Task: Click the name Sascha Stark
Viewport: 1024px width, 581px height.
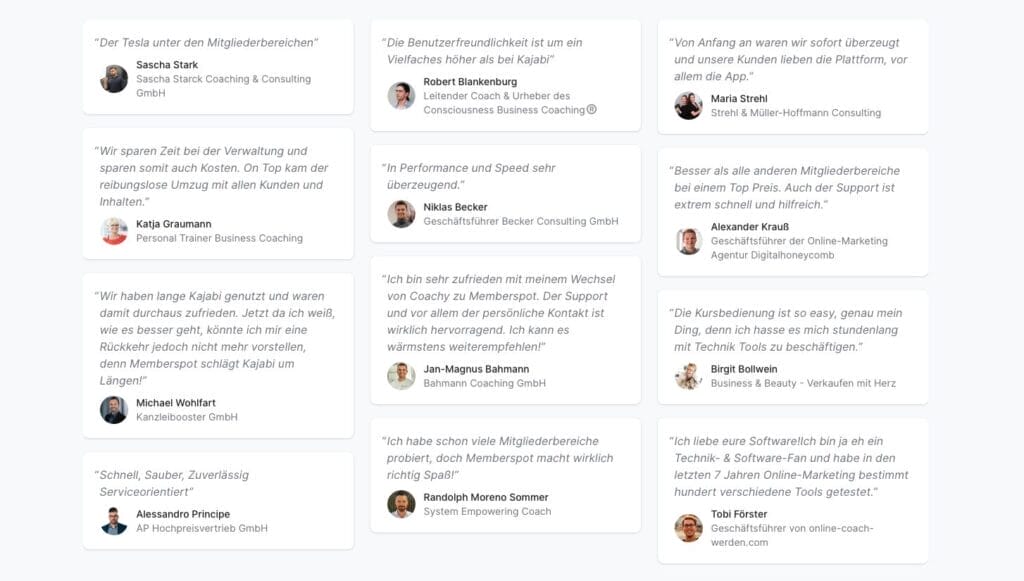Action: [167, 65]
